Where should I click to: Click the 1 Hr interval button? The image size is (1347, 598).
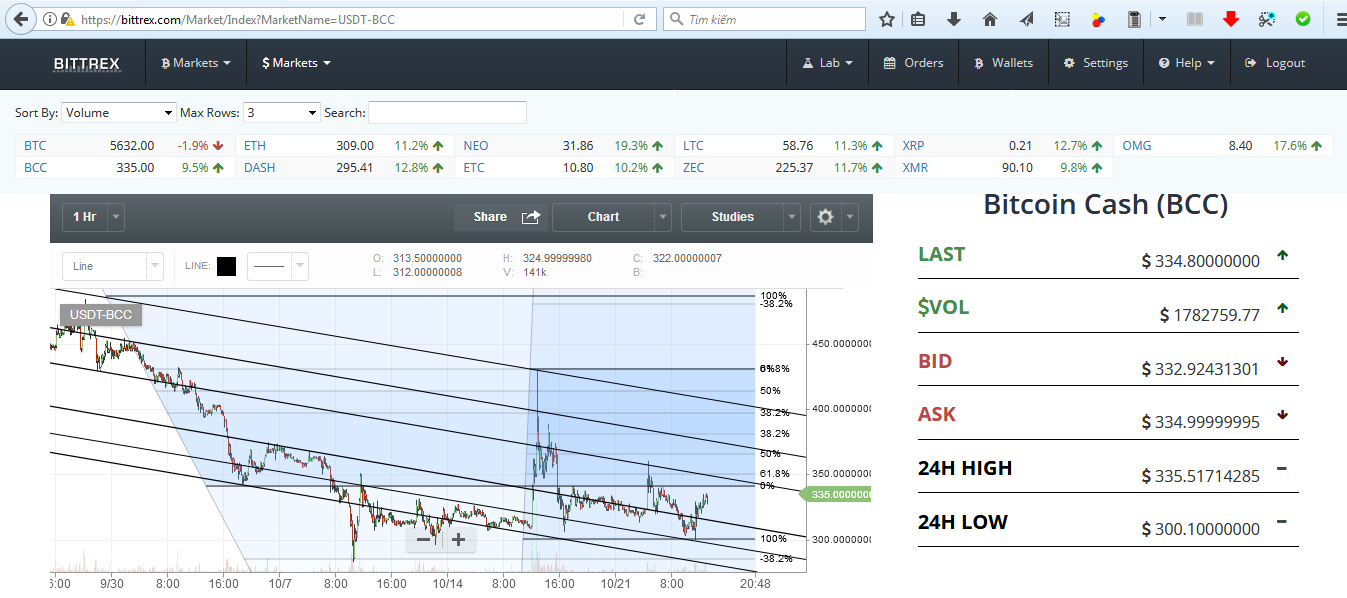(85, 217)
